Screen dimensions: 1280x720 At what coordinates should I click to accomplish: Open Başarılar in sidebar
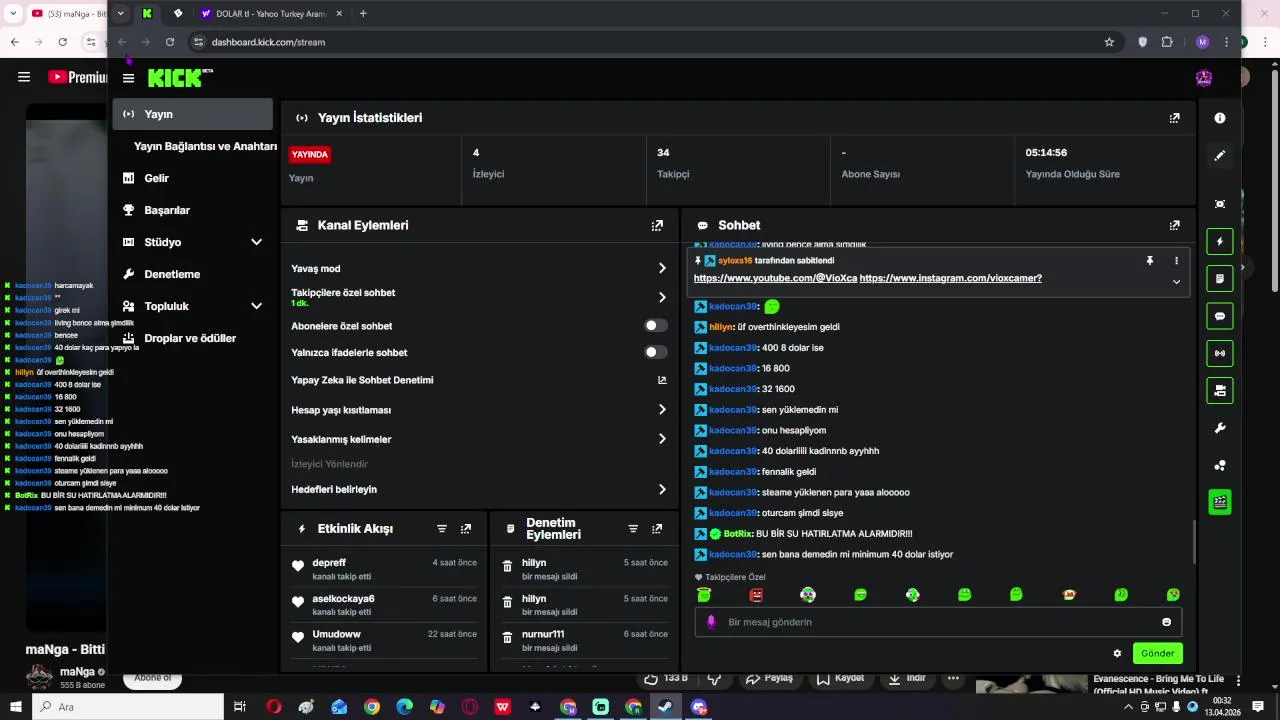166,210
